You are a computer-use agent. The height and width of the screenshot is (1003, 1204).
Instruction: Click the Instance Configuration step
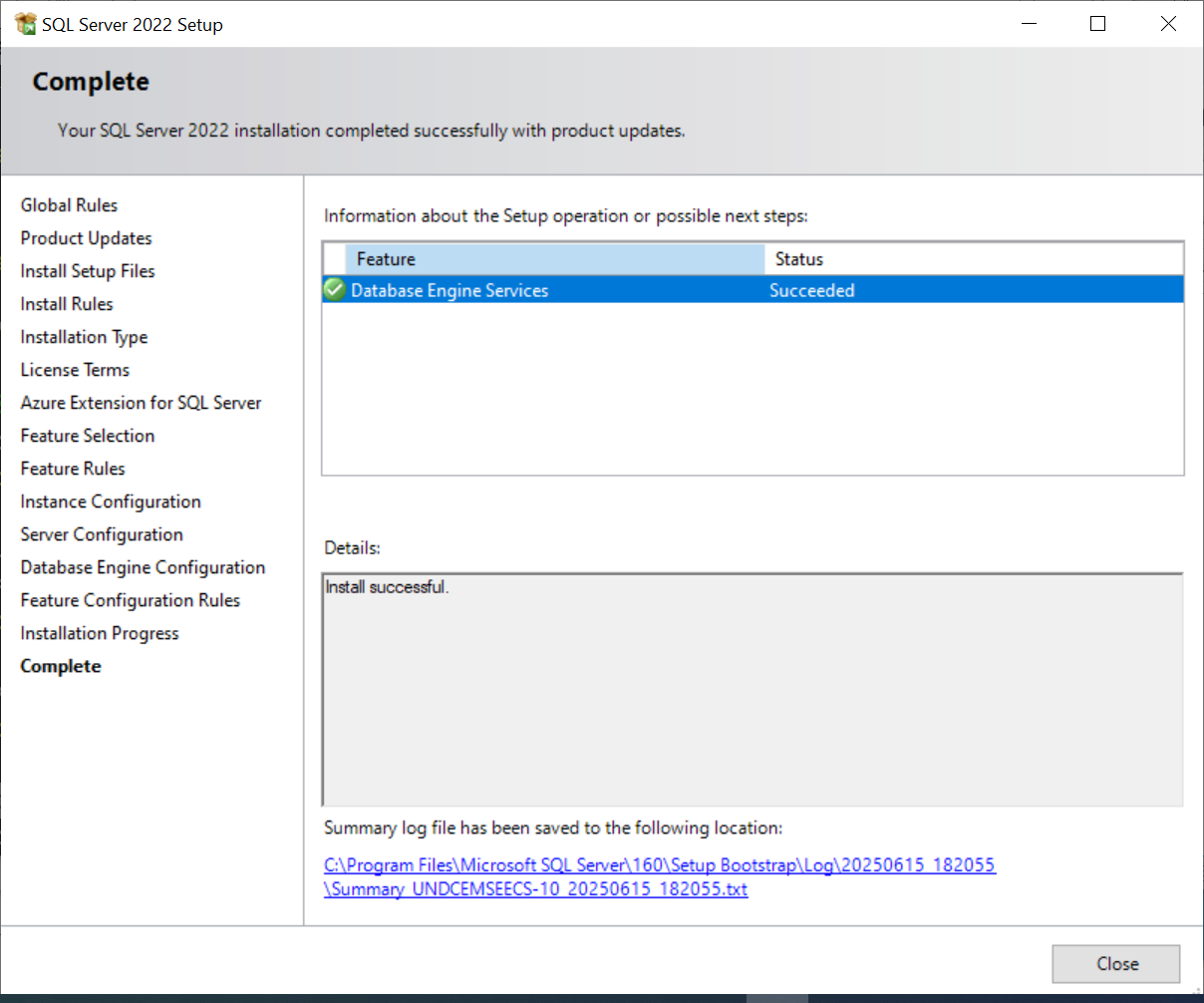(111, 501)
